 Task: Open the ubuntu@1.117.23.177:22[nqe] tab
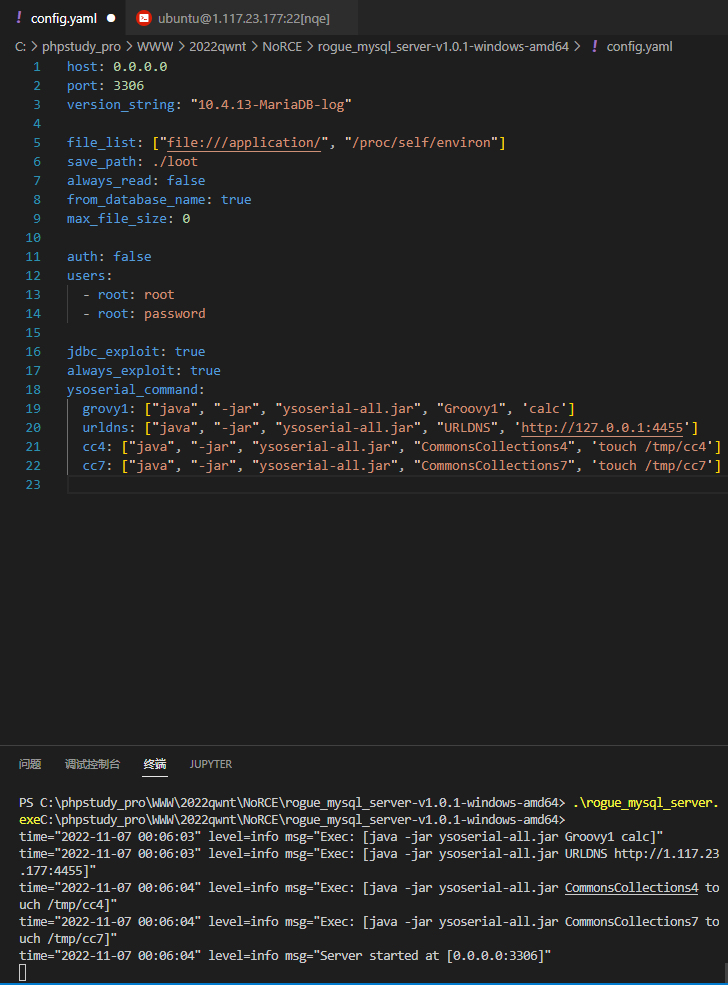pyautogui.click(x=242, y=18)
